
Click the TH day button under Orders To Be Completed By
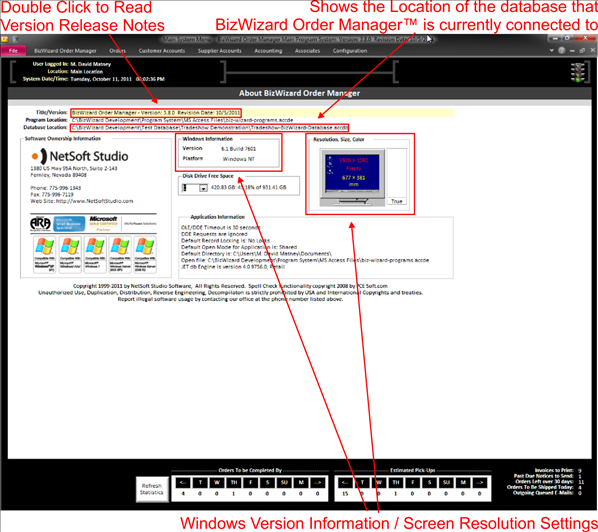(234, 482)
